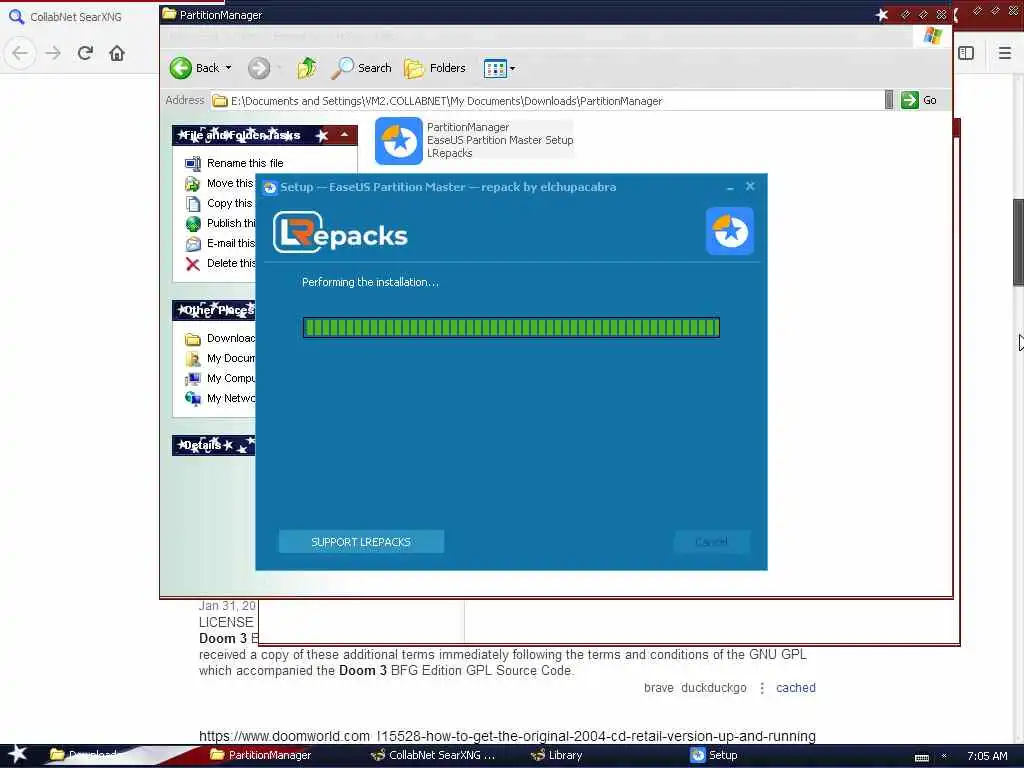Switch to PartitionManager taskbar item
The image size is (1024, 768).
point(261,755)
